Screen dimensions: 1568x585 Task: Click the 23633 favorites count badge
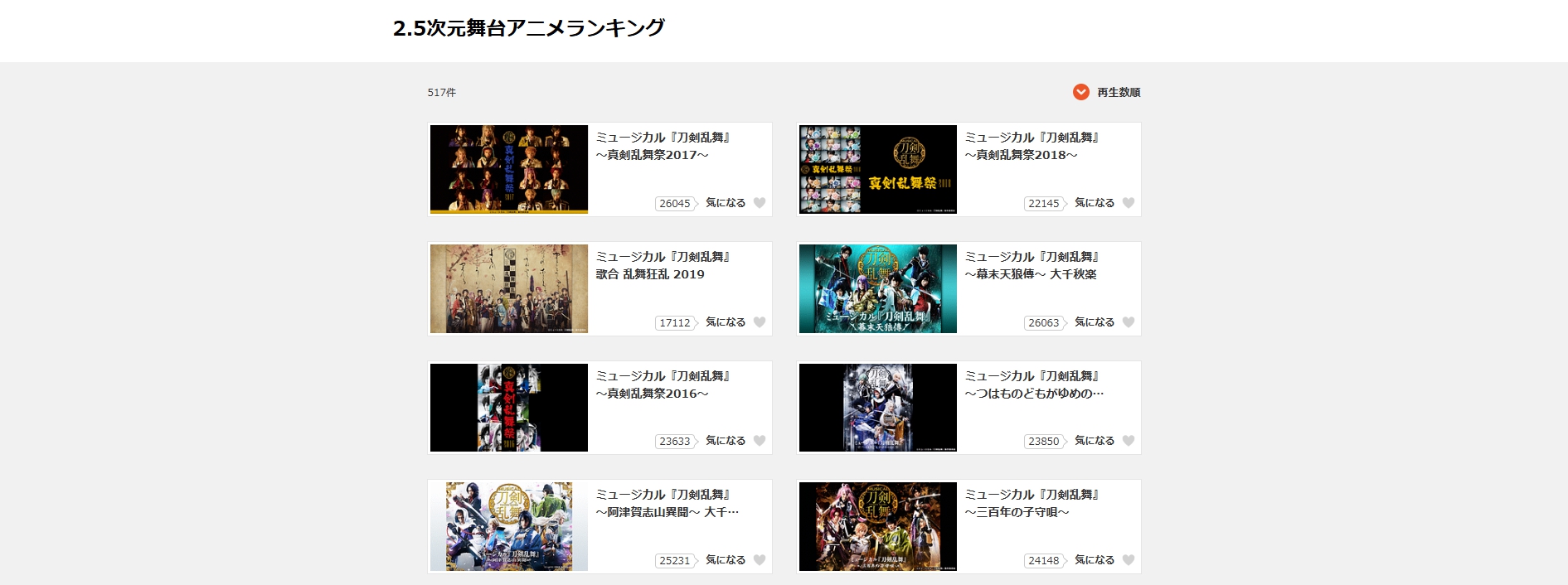coord(676,441)
